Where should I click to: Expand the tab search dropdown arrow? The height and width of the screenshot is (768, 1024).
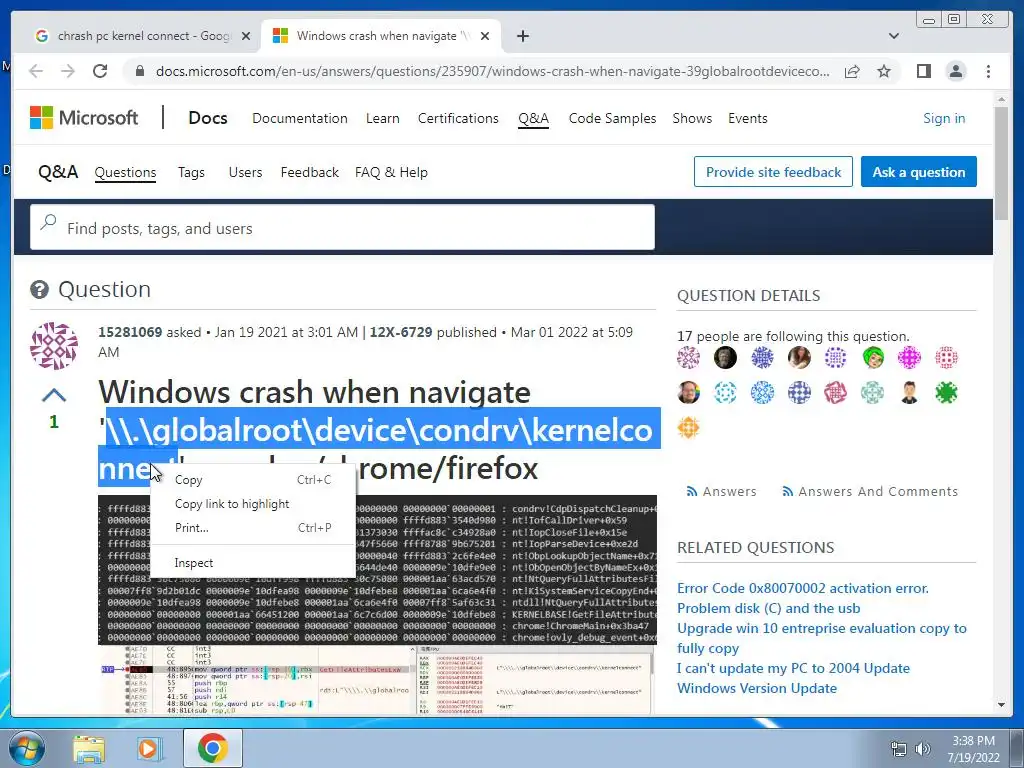(x=894, y=36)
